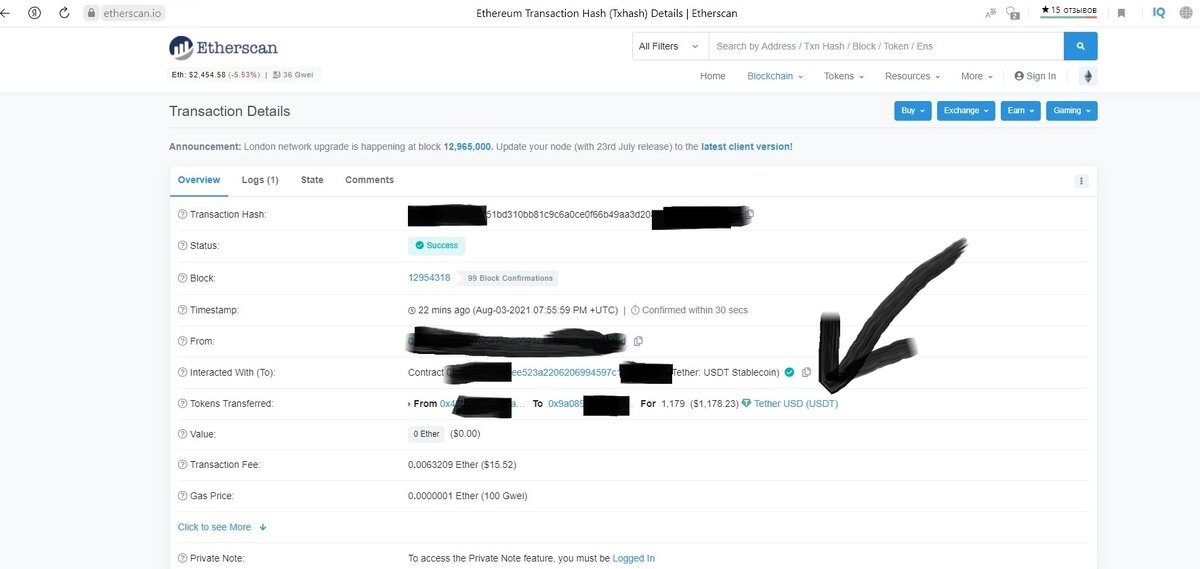Click the Logged In link
This screenshot has height=569, width=1200.
coord(634,558)
